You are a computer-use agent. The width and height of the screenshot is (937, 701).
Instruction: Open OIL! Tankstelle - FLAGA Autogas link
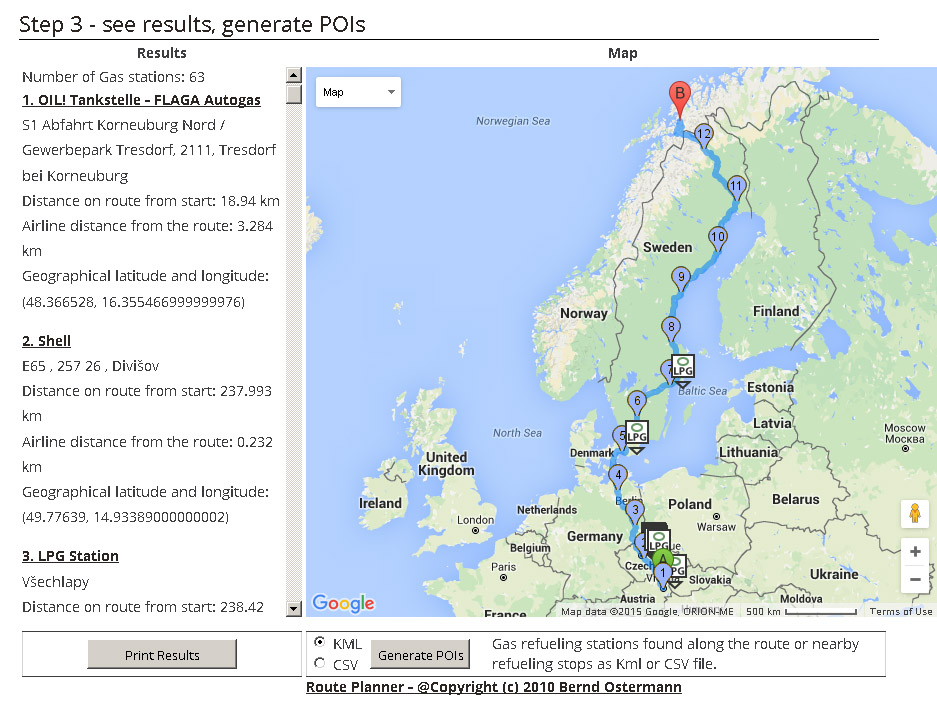(141, 100)
